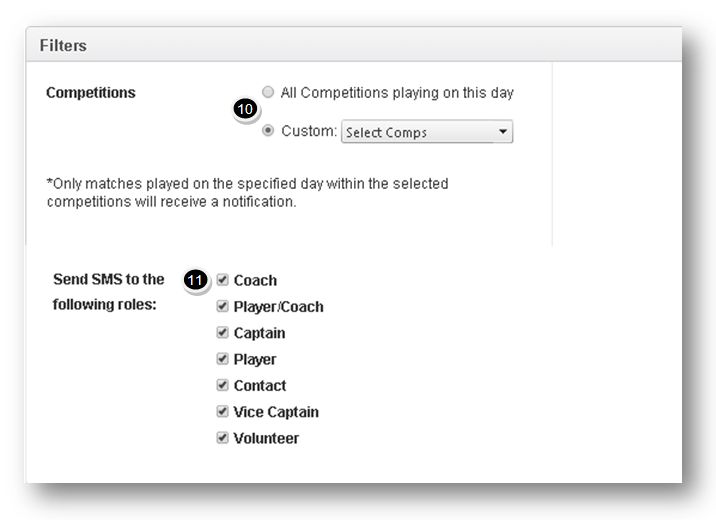Click the Select Comps dropdown arrow
This screenshot has height=520, width=716.
503,131
